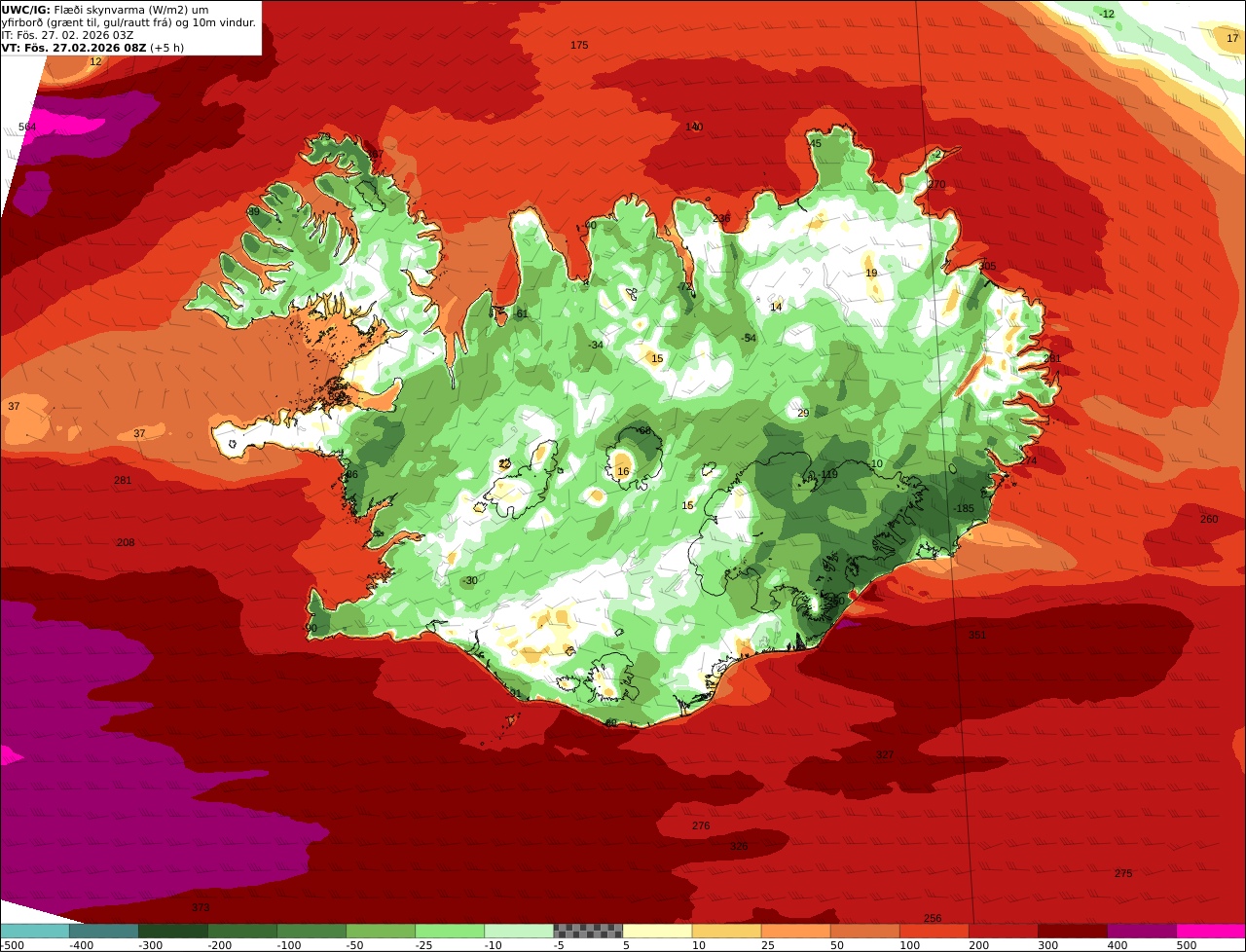Click the 351 value southeast of Iceland
Viewport: 1246px width, 952px height.
977,635
